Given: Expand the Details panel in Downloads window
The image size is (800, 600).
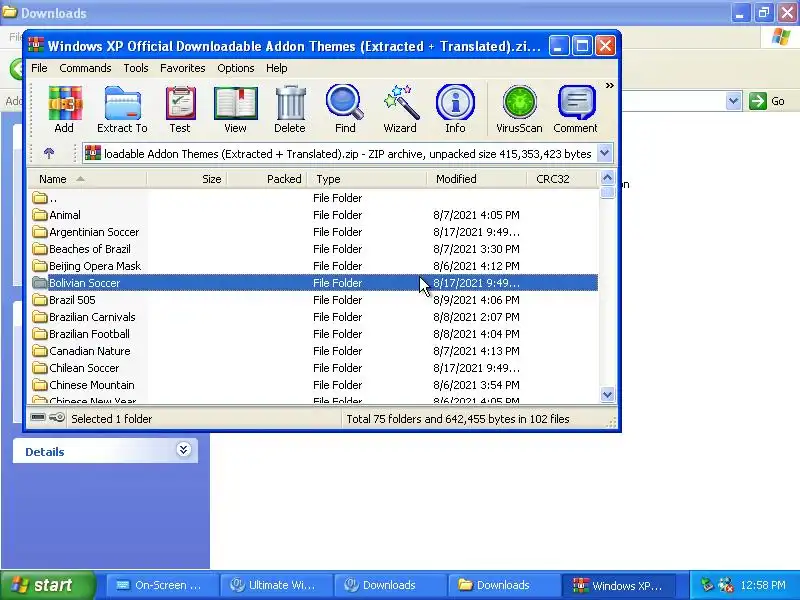Looking at the screenshot, I should point(184,449).
